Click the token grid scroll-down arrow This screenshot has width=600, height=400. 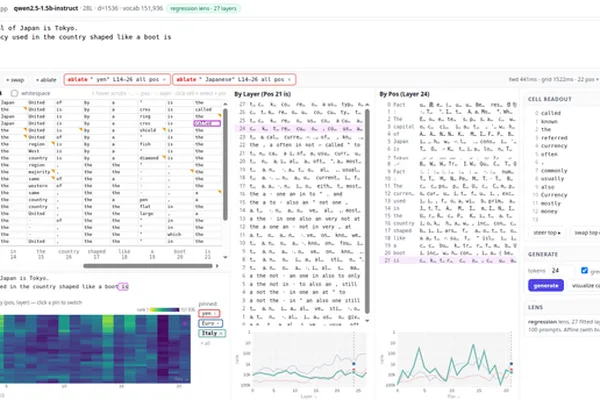pos(225,257)
